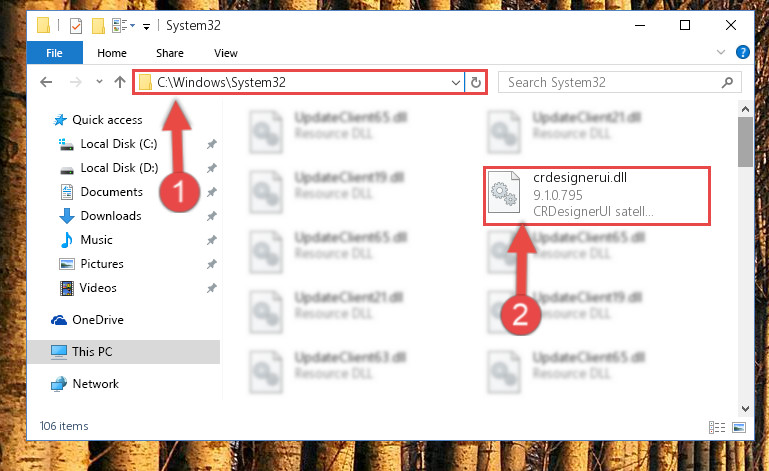Select the crdesignerui.dll file
Image resolution: width=769 pixels, height=471 pixels.
pos(597,195)
